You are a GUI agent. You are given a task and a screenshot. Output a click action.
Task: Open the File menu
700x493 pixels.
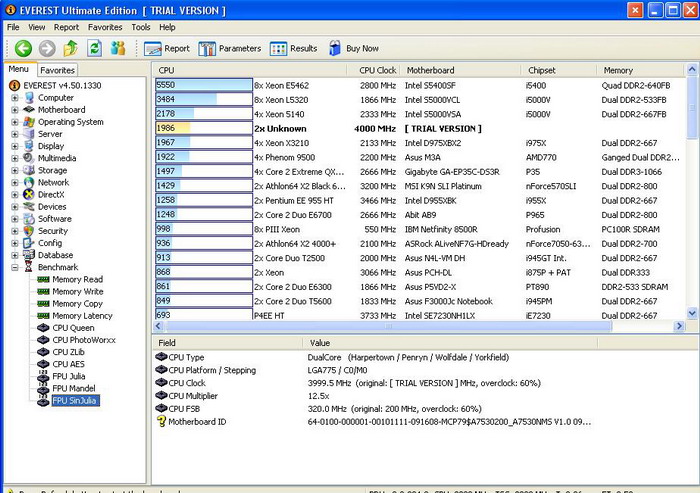13,27
